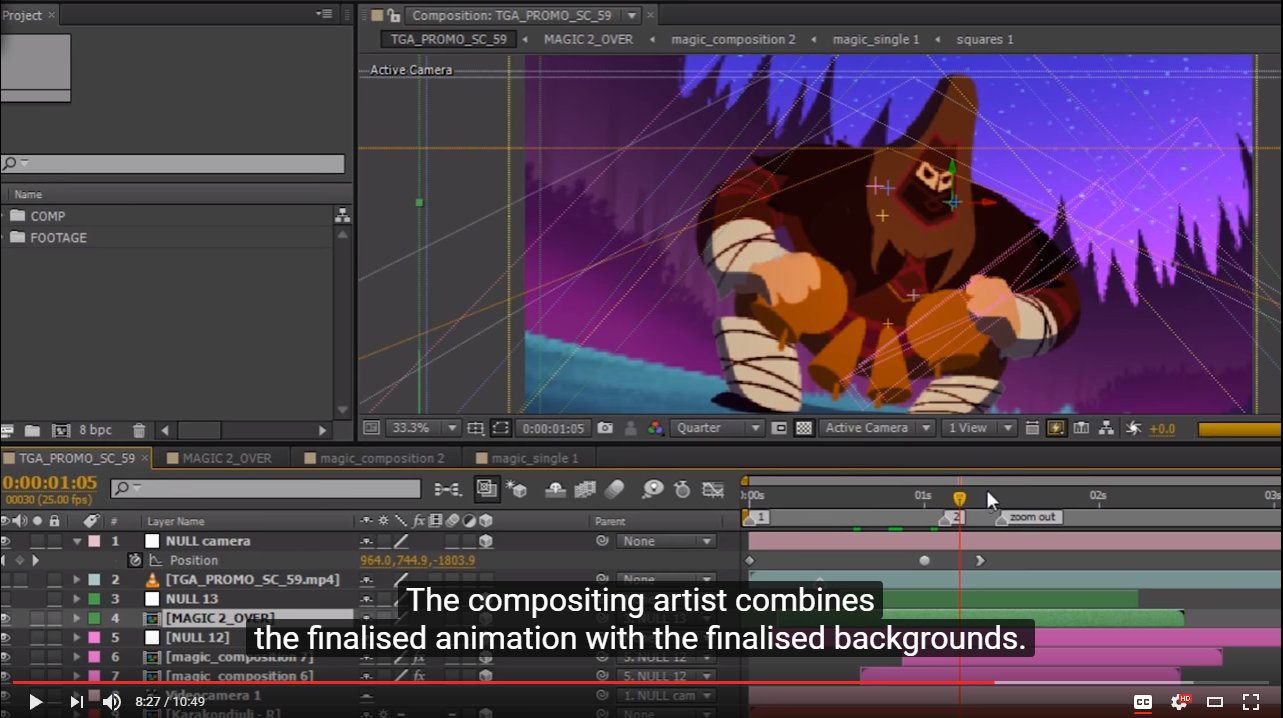
Task: Toggle YouTube subtitles CC button
Action: [1143, 702]
